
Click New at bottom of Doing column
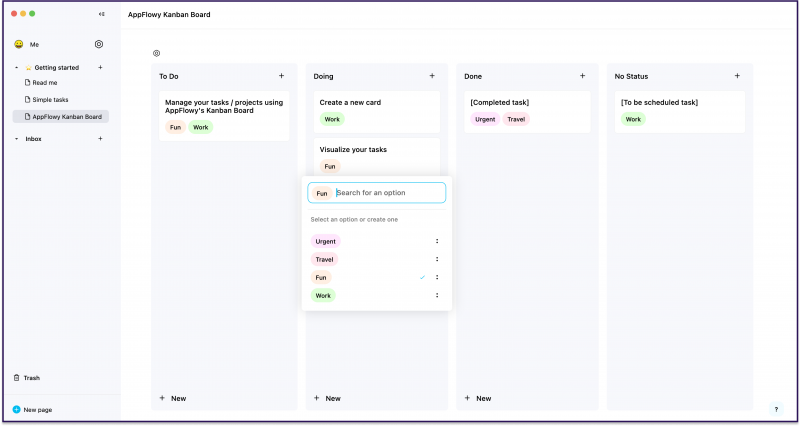point(328,398)
